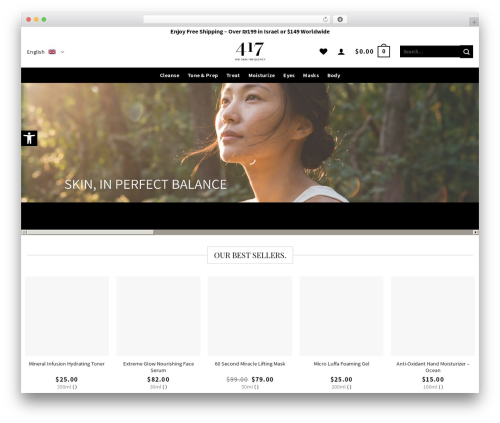Click the 60 Second Miracle Lifting Mask image
Viewport: 500px width, 423px height.
coord(250,316)
